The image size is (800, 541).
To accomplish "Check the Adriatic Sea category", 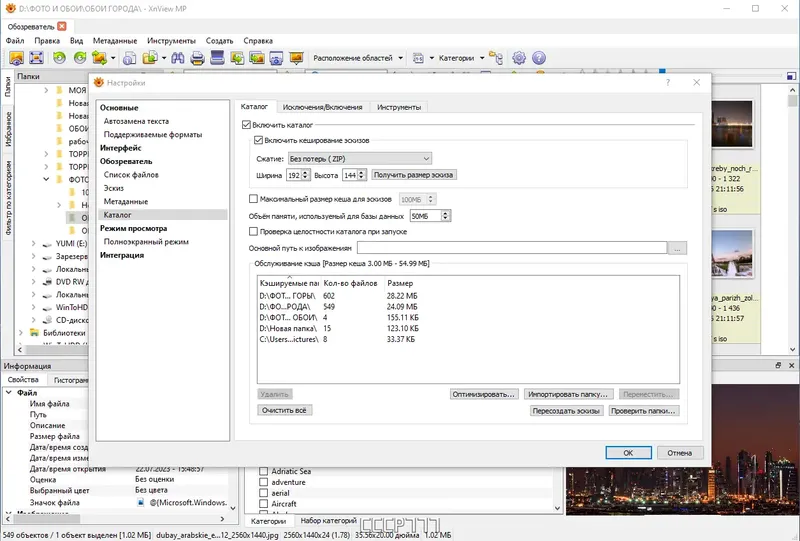I will 263,471.
